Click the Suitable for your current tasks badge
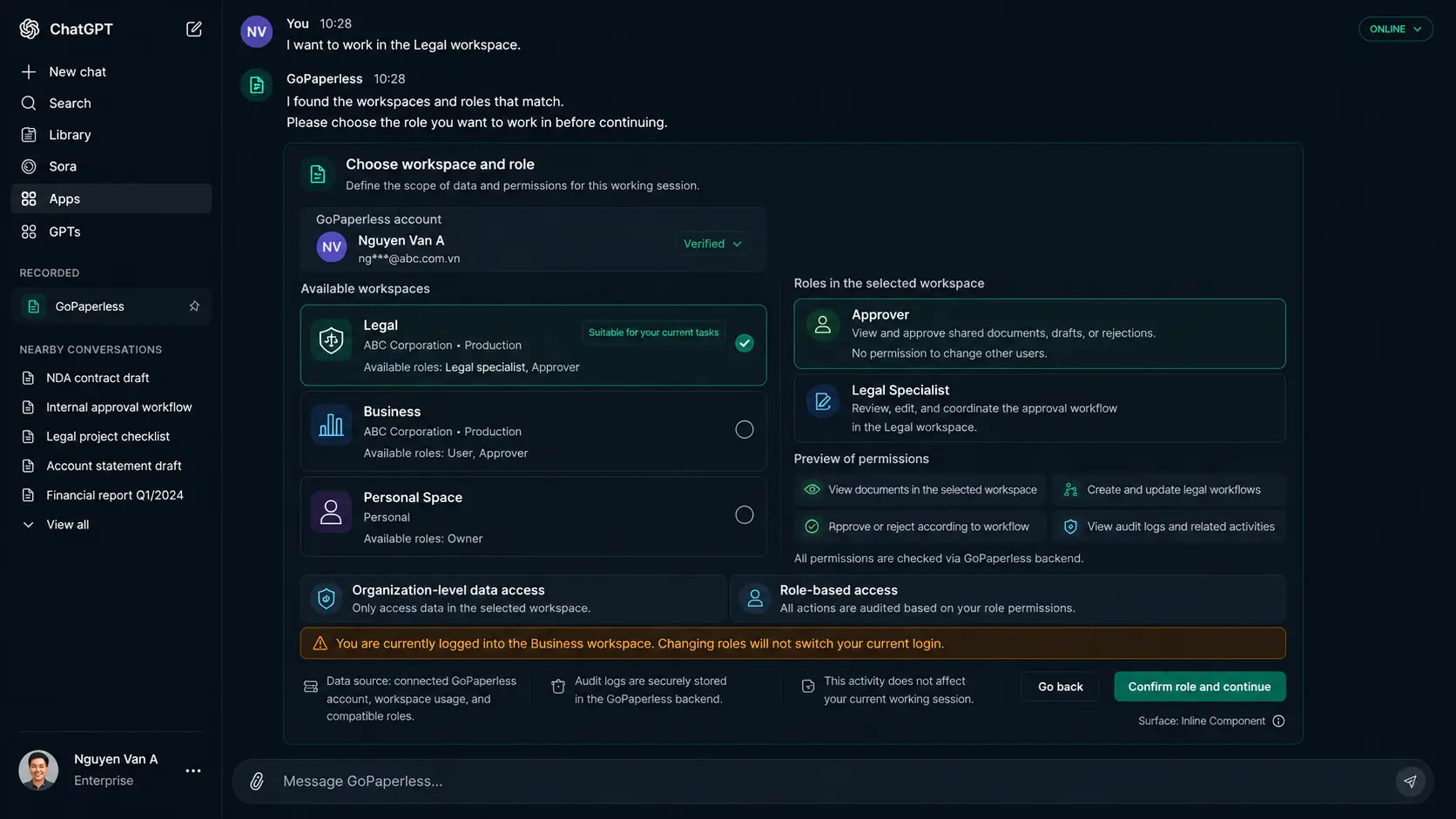Screen dimensions: 1456x819 click(x=654, y=332)
